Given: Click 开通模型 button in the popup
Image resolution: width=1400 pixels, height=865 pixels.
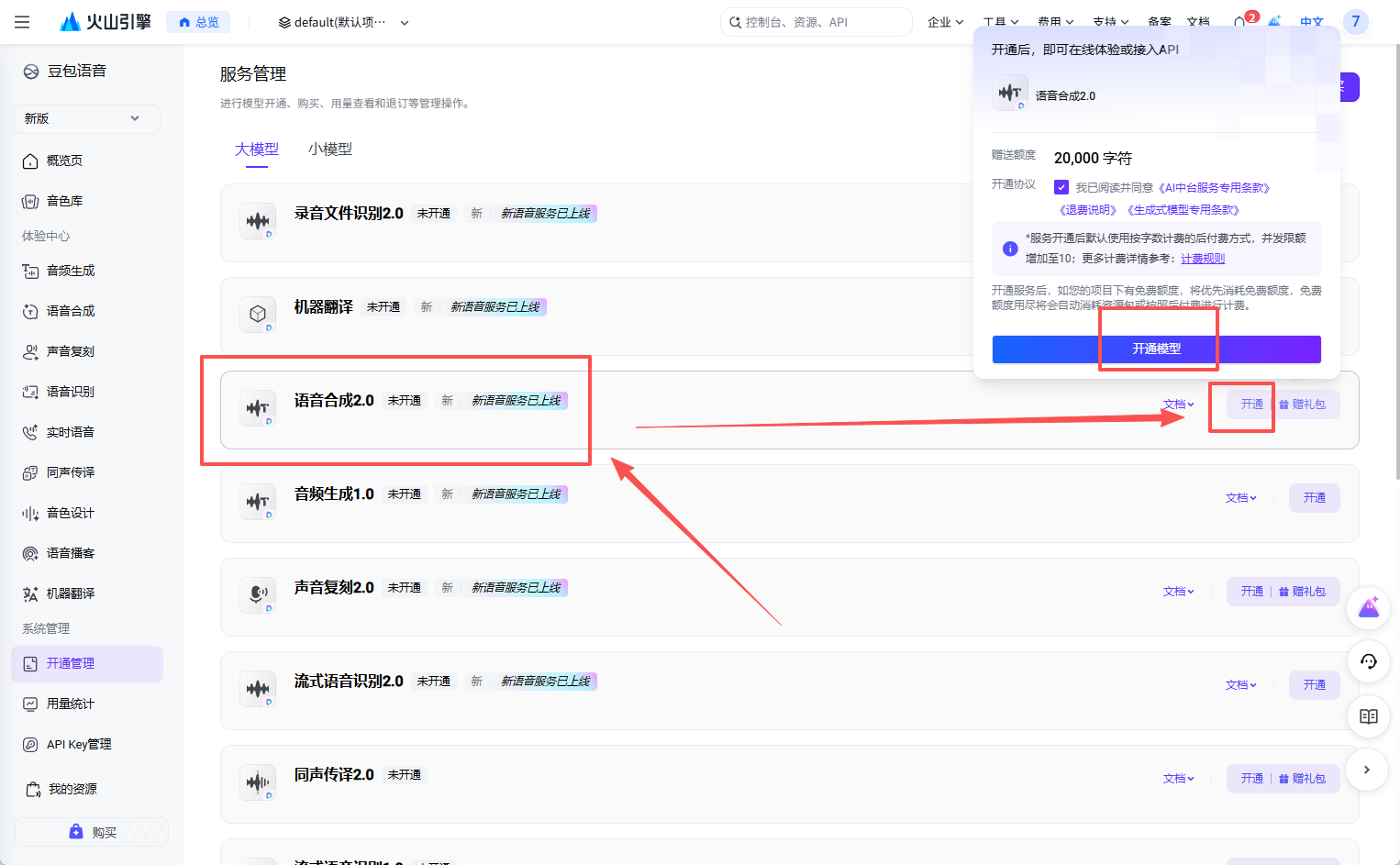Looking at the screenshot, I should [x=1157, y=349].
